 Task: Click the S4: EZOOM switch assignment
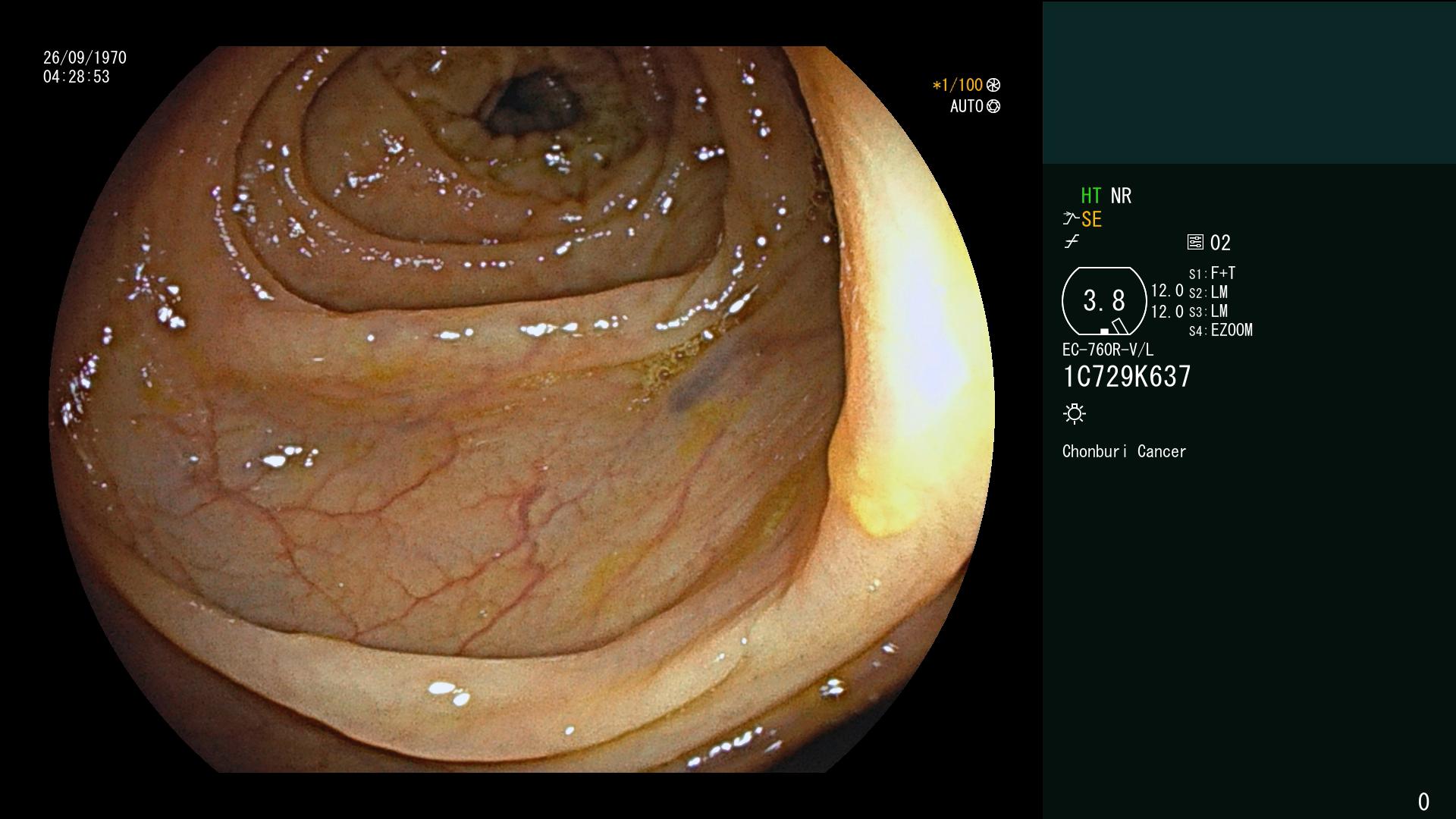1221,330
